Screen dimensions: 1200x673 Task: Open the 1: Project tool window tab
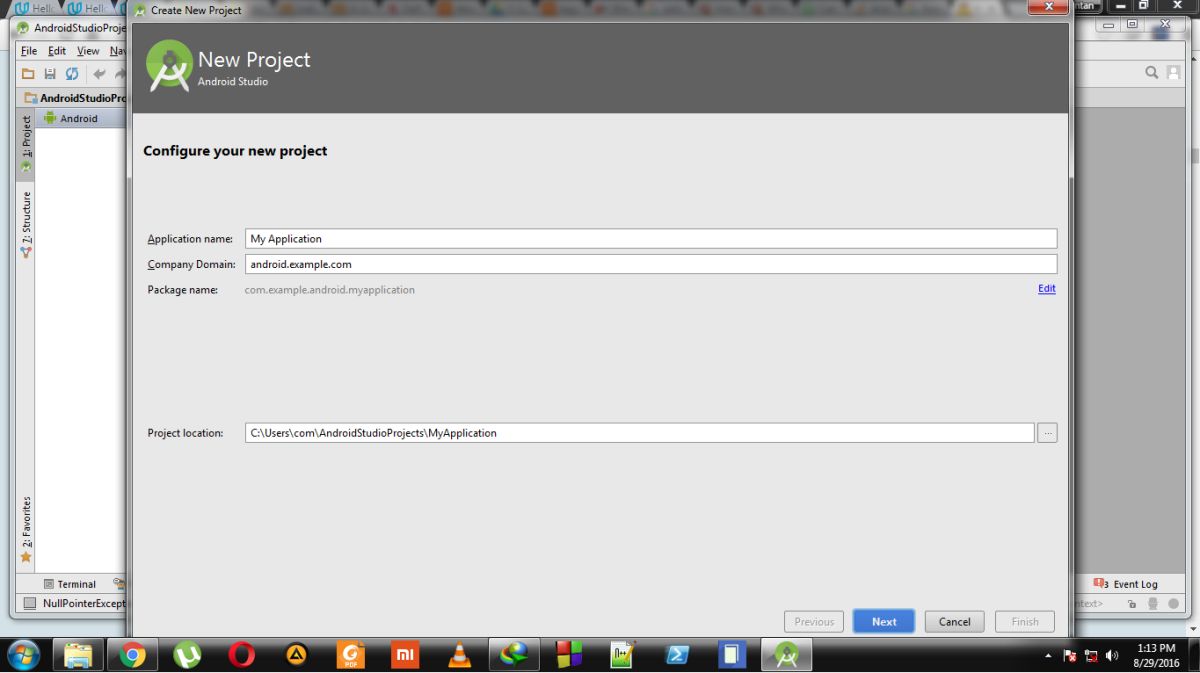(x=26, y=145)
